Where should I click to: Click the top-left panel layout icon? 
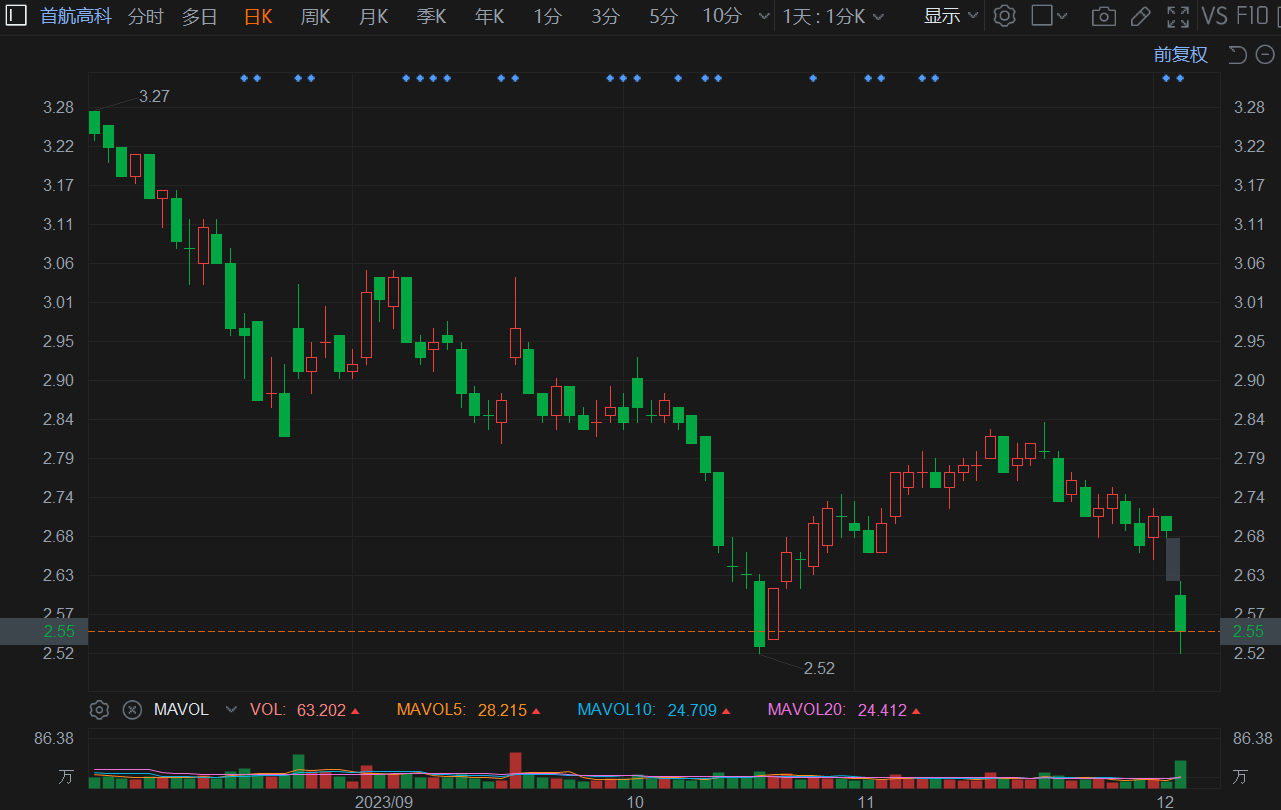tap(16, 16)
